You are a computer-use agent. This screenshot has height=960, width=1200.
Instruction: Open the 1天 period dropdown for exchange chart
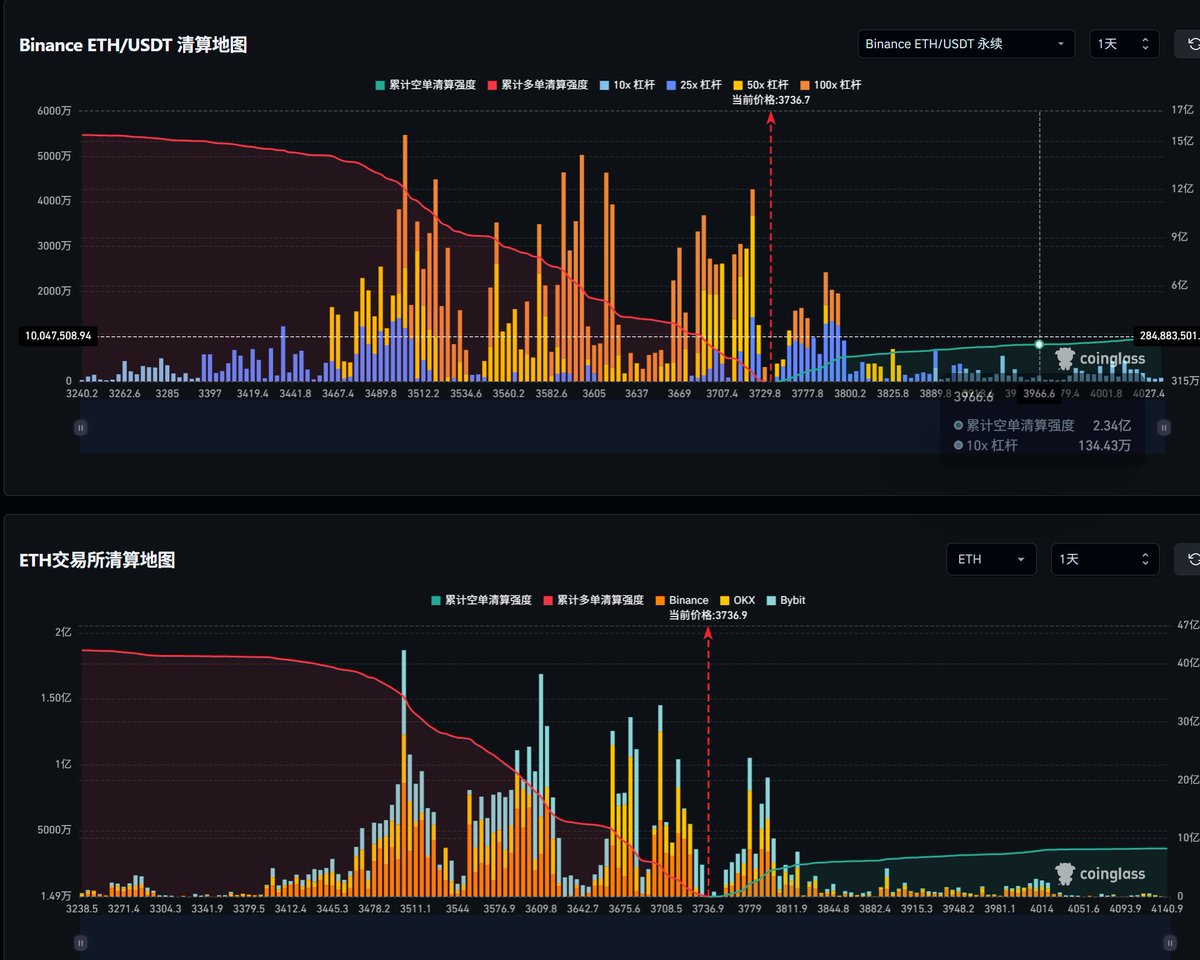point(1105,559)
